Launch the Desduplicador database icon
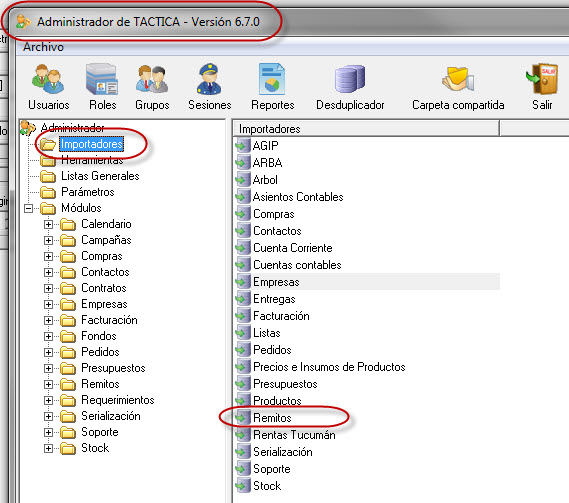569x503 pixels. 350,78
